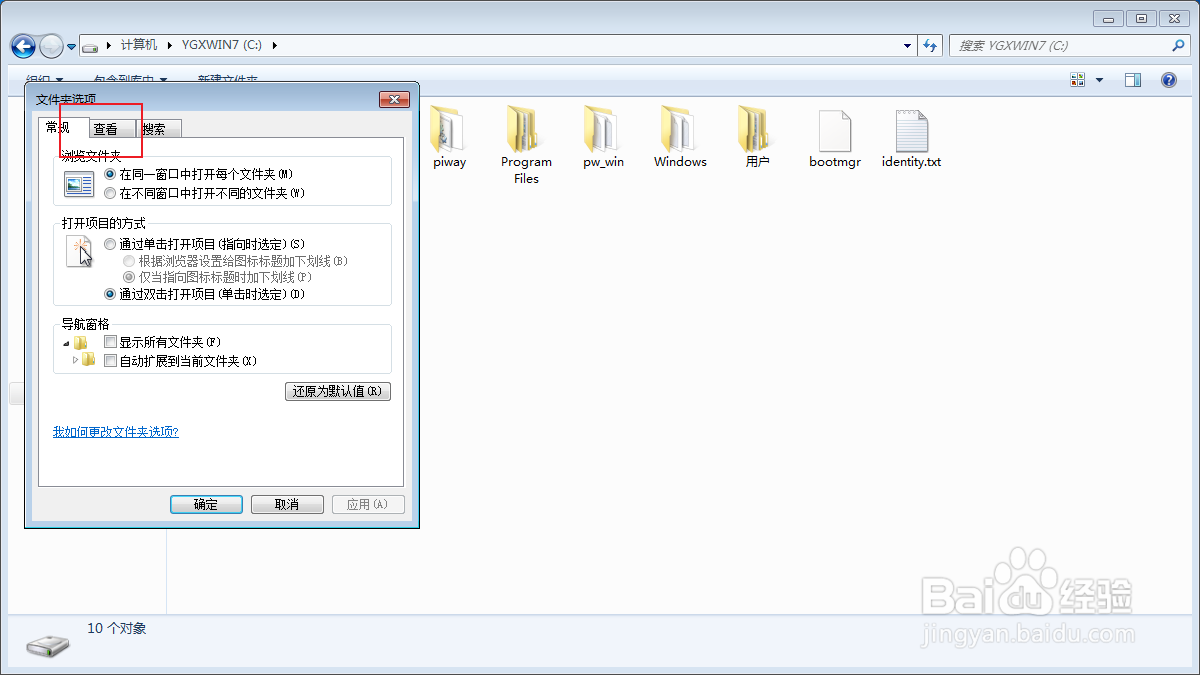
Task: Open the recent pages dropdown arrow
Action: [x=72, y=47]
